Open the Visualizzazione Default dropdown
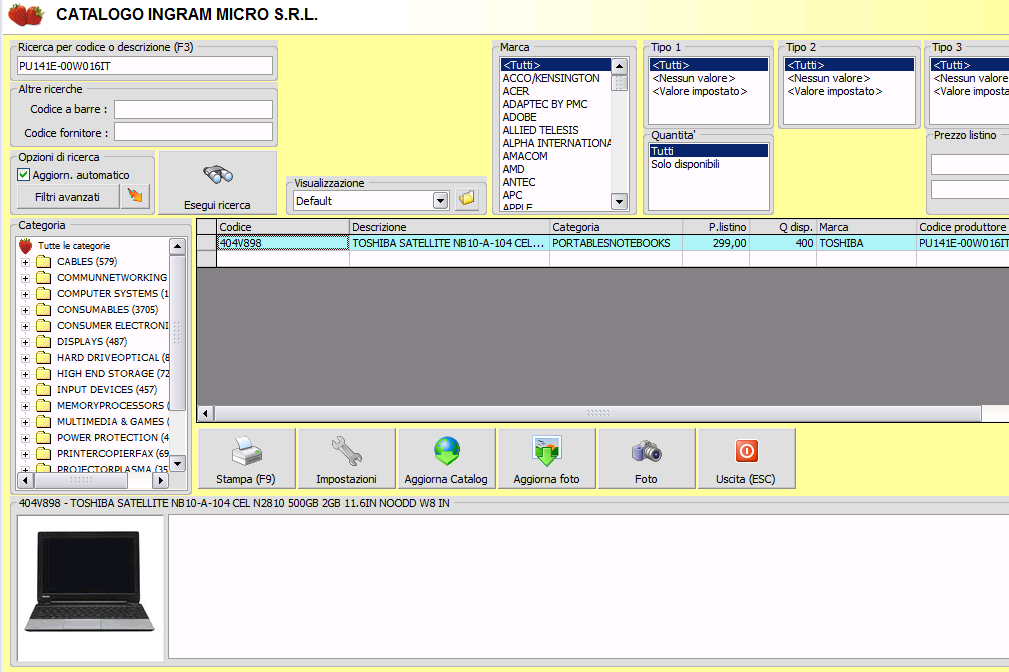This screenshot has height=672, width=1009. (x=440, y=201)
